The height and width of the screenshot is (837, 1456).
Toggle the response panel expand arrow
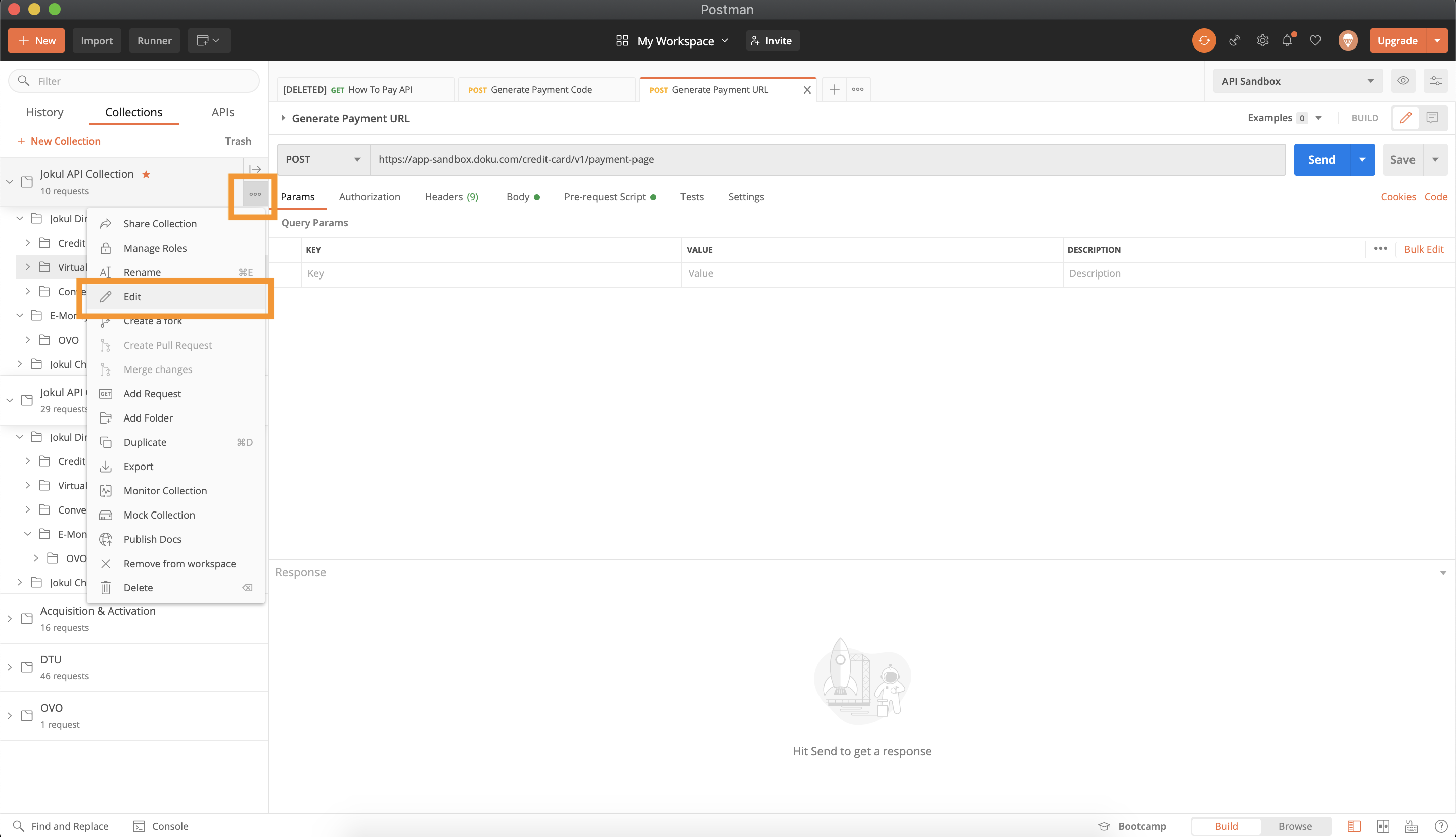point(1443,572)
